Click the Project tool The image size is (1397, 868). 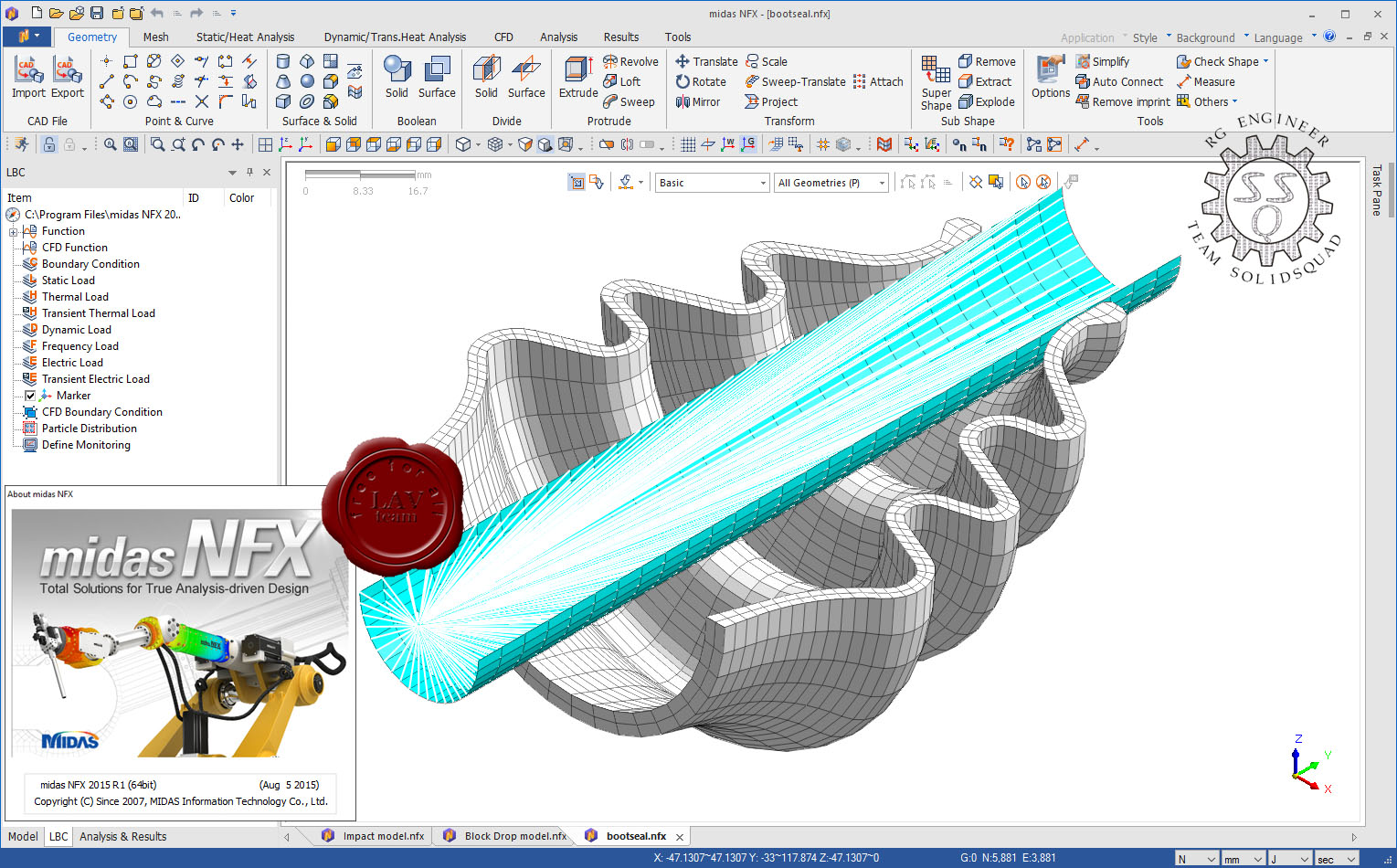[x=771, y=101]
